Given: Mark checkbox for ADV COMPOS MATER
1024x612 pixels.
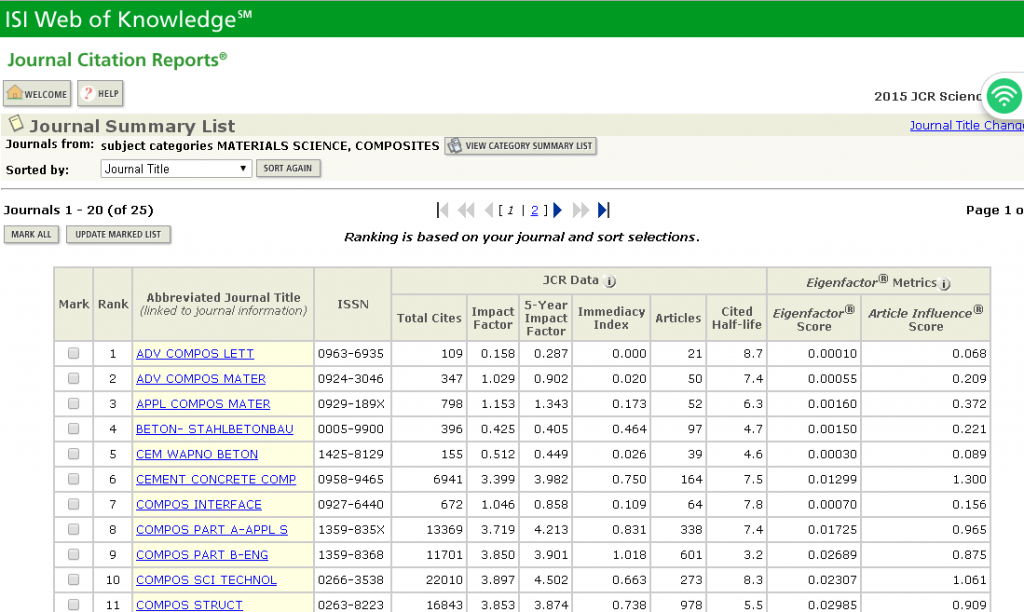Looking at the screenshot, I should pyautogui.click(x=73, y=378).
